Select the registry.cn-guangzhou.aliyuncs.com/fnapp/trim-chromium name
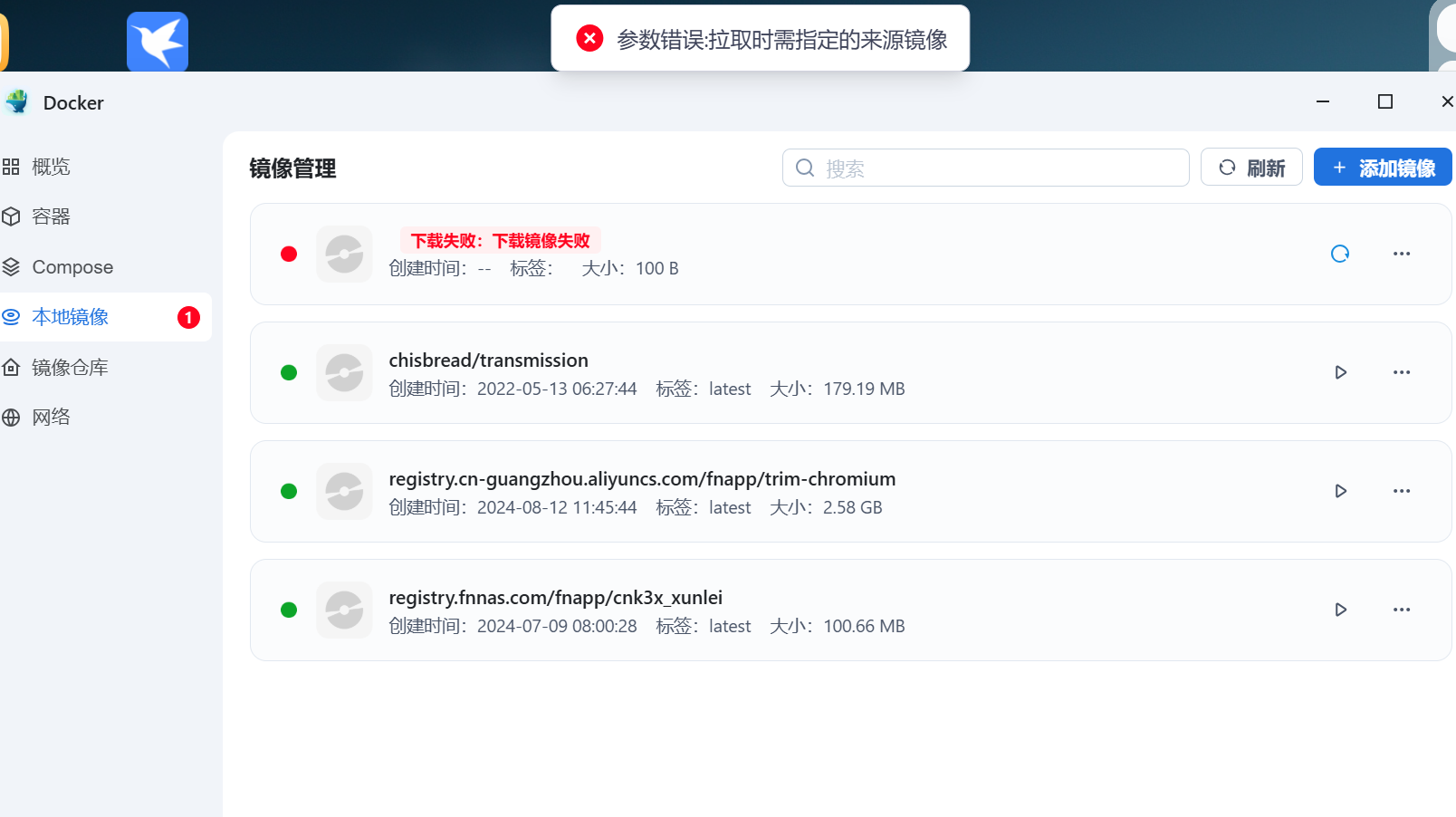This screenshot has height=817, width=1456. coord(642,479)
